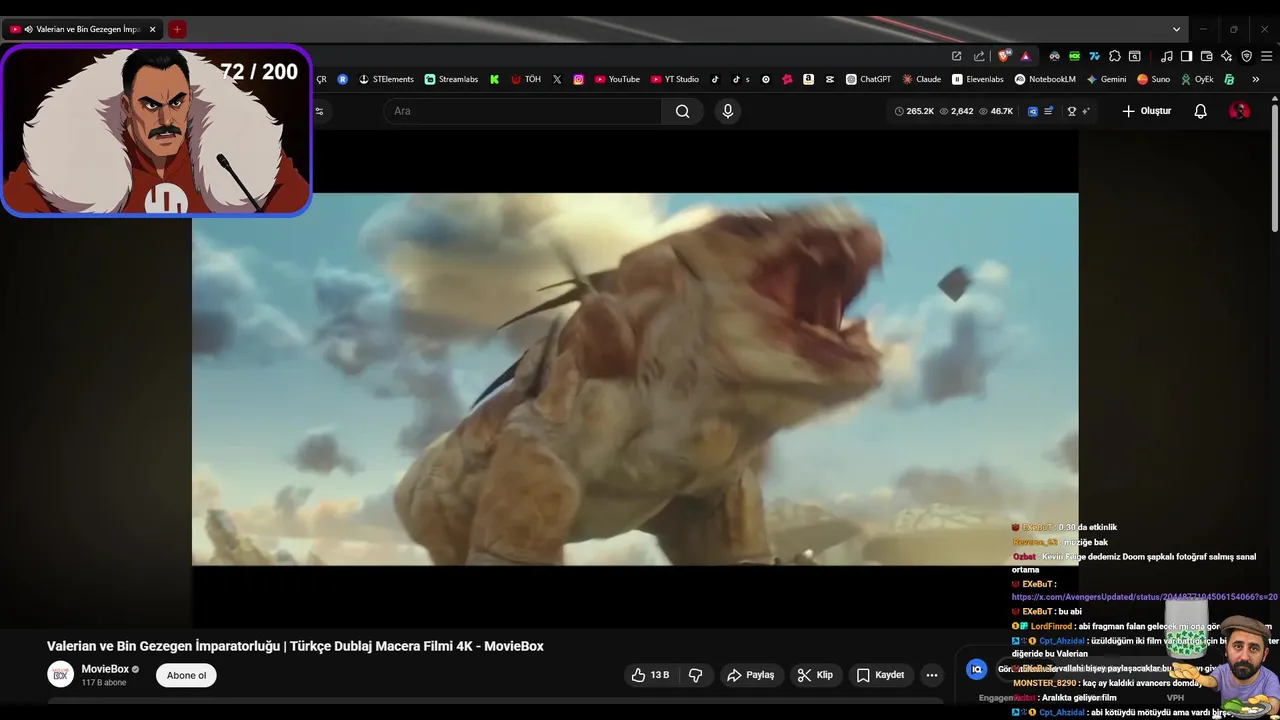The height and width of the screenshot is (720, 1280).
Task: Start voice search with microphone icon
Action: [x=728, y=111]
